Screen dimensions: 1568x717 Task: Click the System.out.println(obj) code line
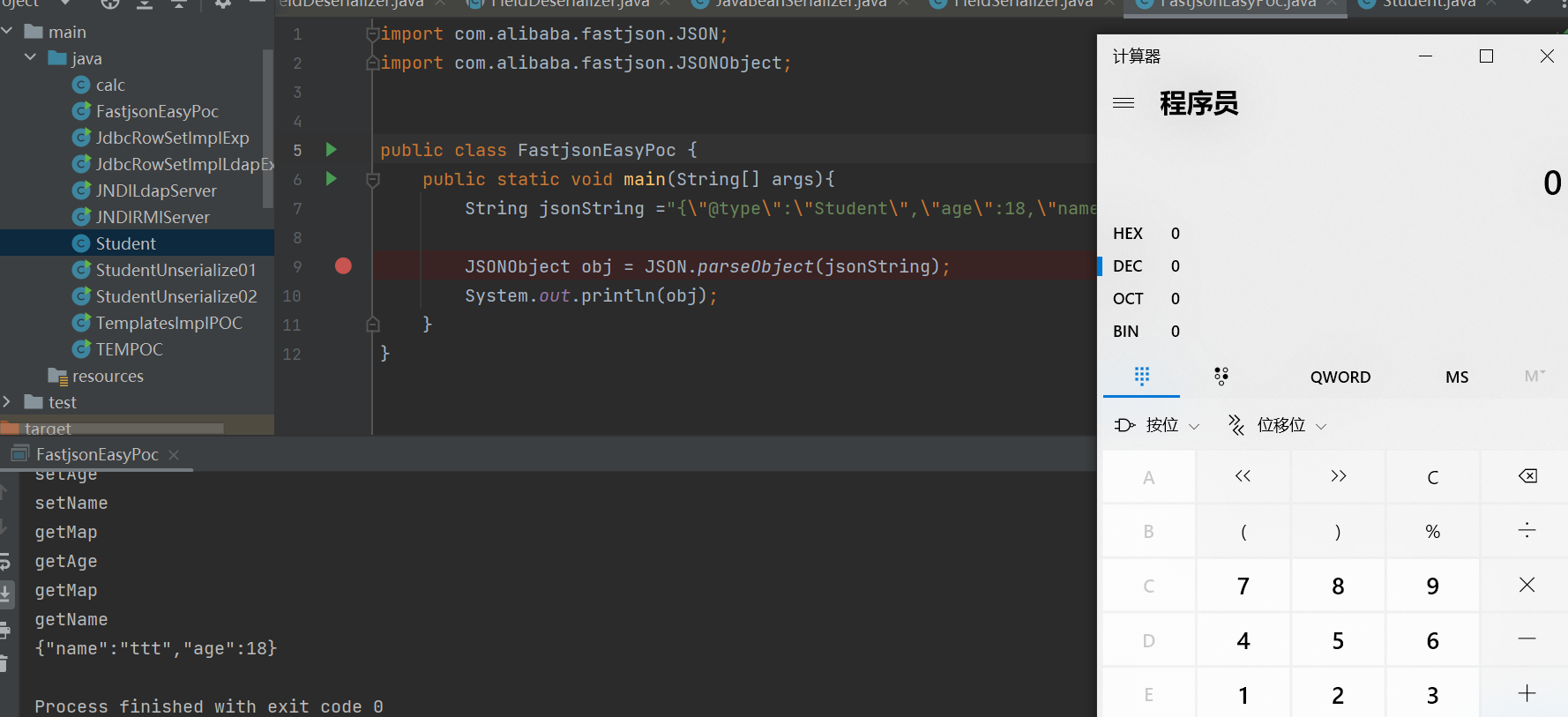(x=591, y=295)
